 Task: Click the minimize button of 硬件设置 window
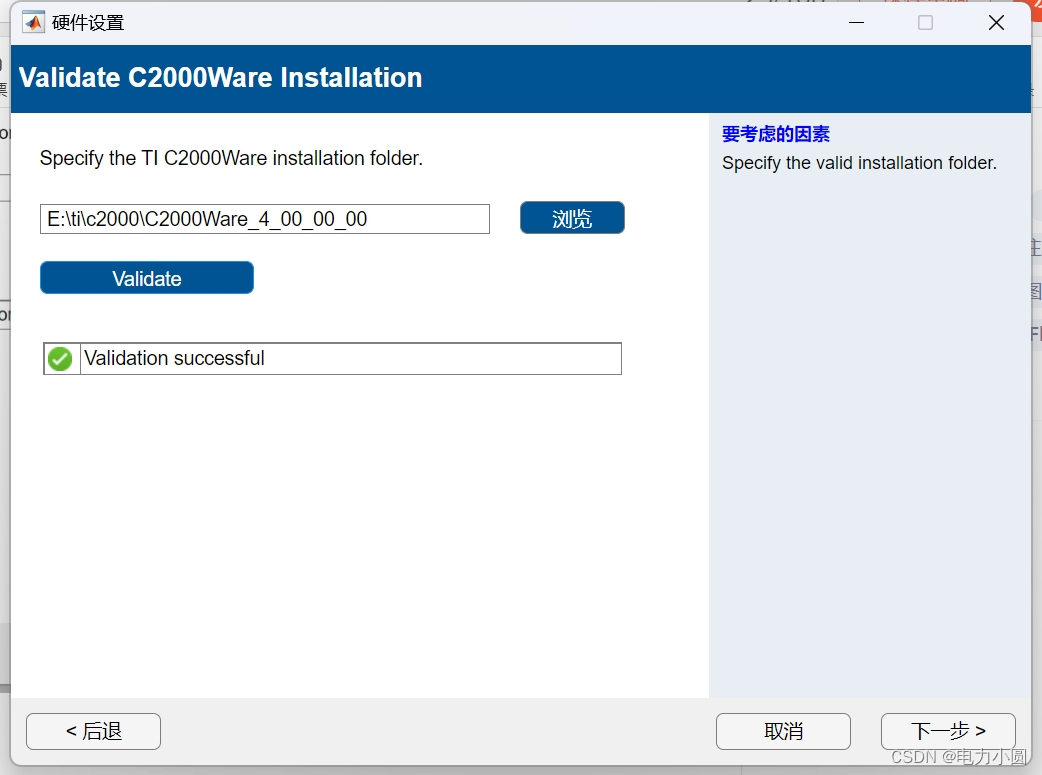(855, 22)
